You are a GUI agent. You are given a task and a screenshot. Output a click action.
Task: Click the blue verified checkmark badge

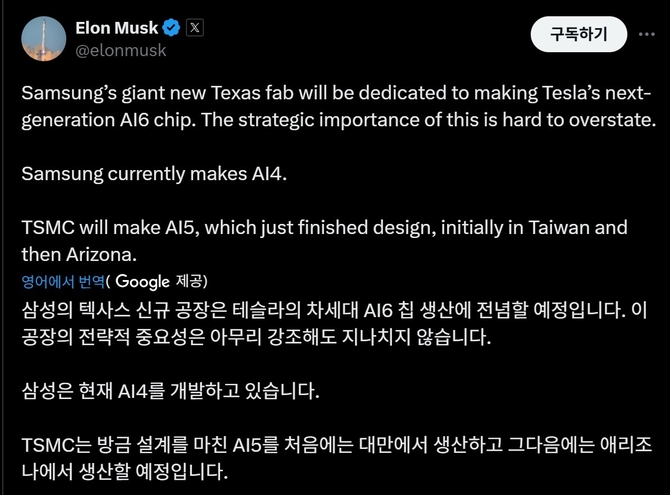pos(172,27)
